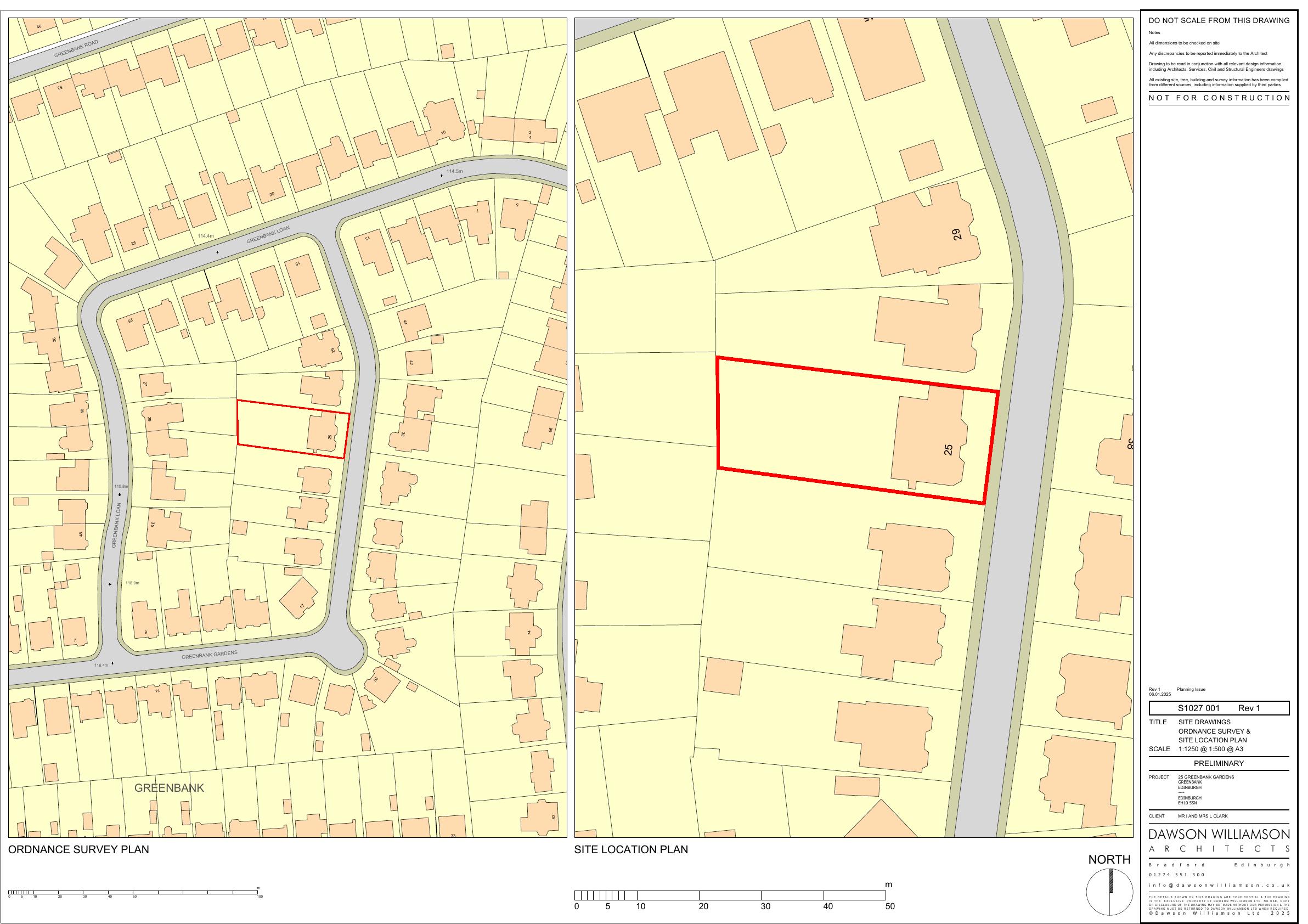Click the Greenbank Gardens road label
Viewport: 1308px width, 924px height.
click(209, 656)
